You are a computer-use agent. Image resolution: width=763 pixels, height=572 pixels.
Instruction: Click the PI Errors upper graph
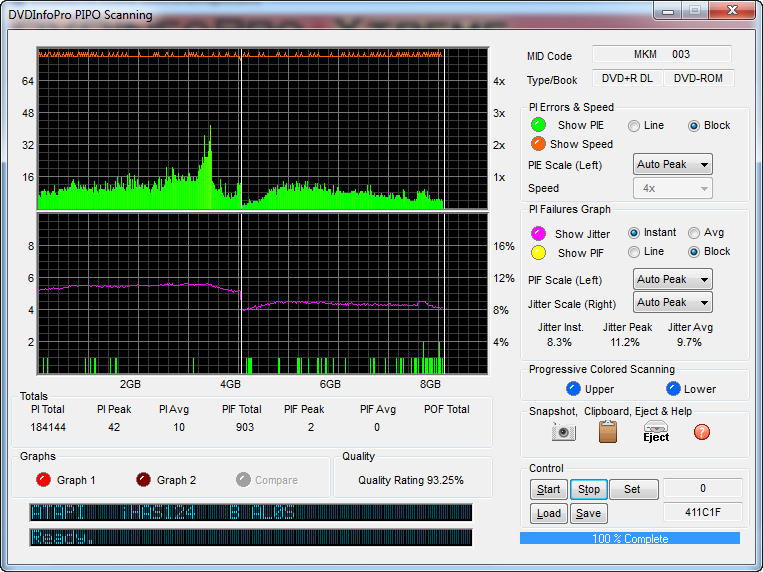point(263,129)
